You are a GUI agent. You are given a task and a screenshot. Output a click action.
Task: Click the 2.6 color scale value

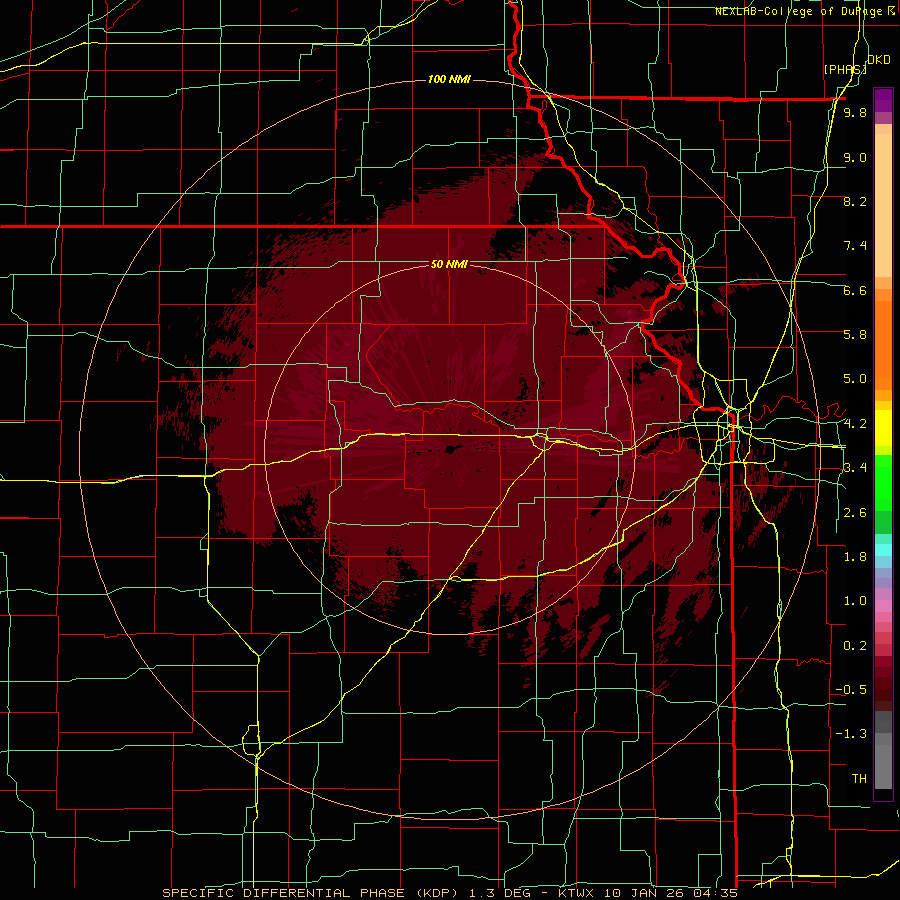(x=855, y=513)
